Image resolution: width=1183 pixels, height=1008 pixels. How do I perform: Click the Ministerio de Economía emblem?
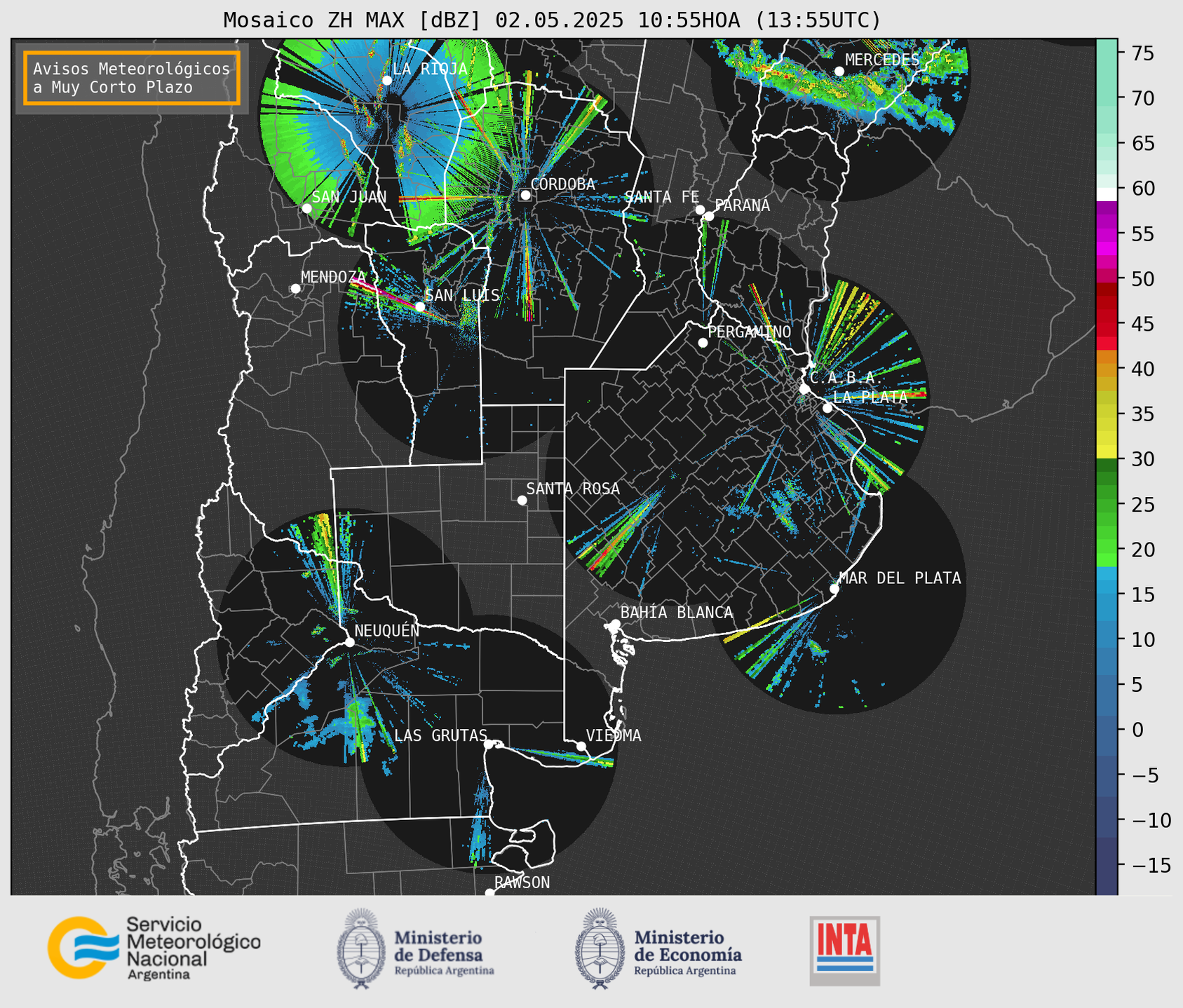click(x=600, y=948)
